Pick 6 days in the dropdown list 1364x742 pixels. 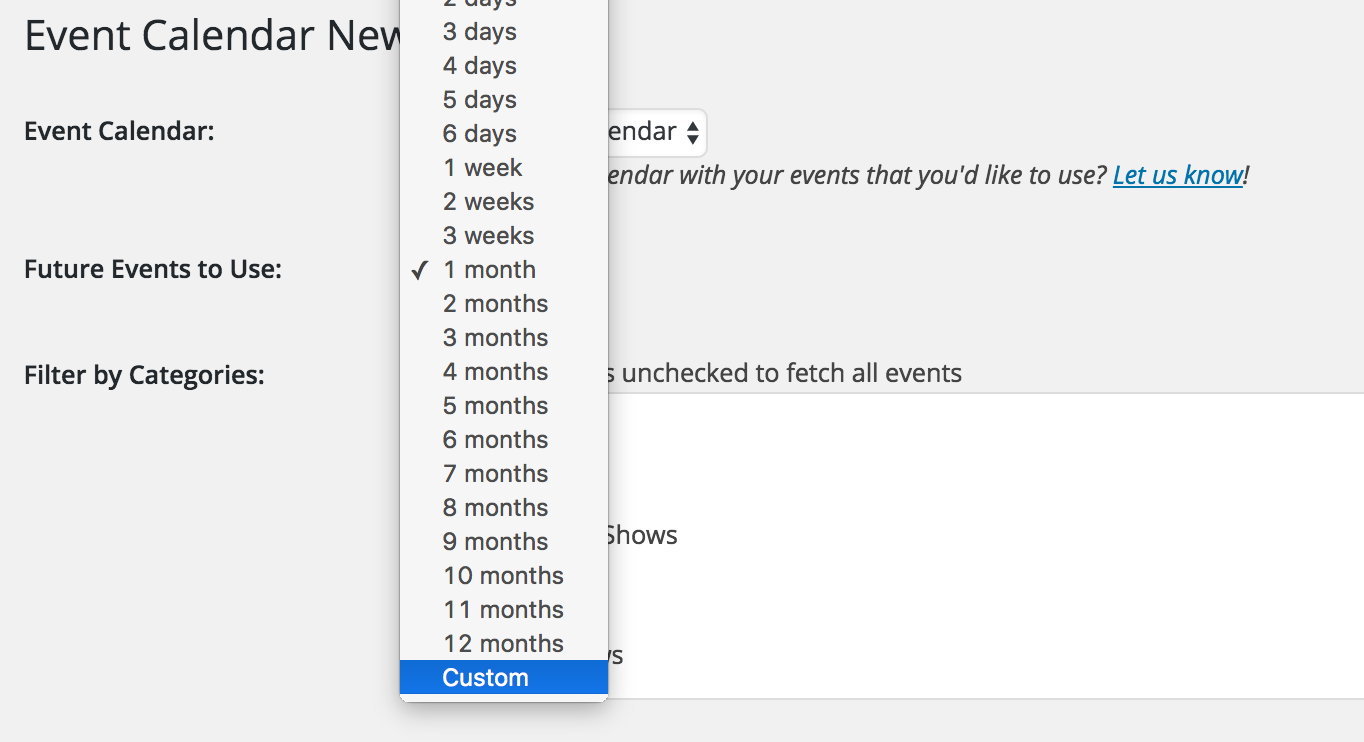[x=503, y=134]
